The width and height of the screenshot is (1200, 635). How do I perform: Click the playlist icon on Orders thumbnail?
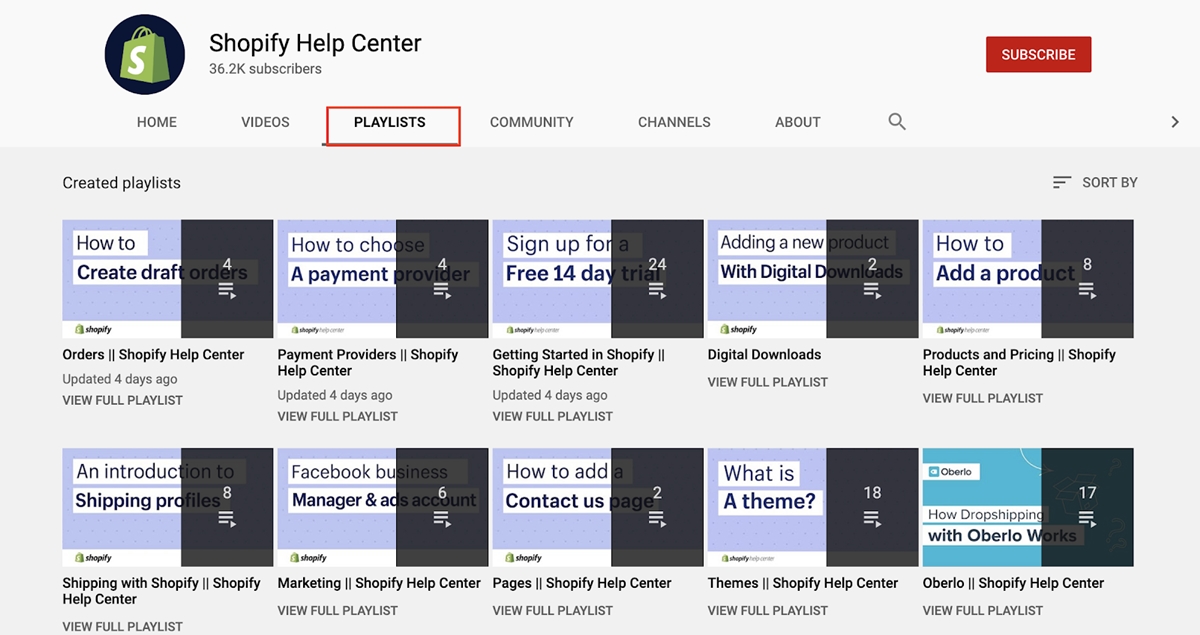coord(227,291)
